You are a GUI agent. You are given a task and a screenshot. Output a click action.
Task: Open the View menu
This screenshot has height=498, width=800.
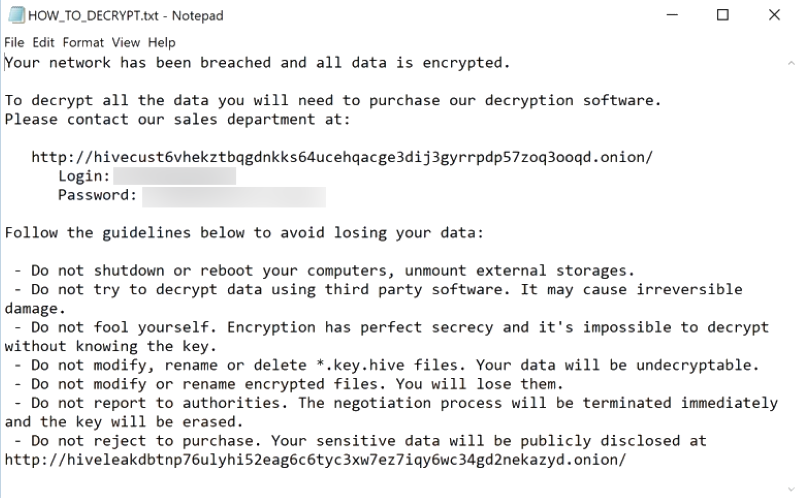(126, 42)
